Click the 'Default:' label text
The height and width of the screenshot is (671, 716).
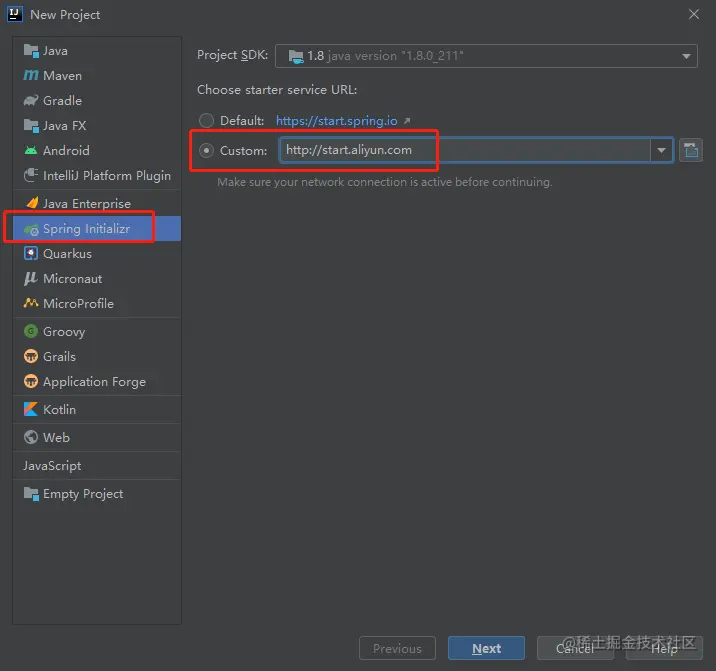(x=242, y=121)
